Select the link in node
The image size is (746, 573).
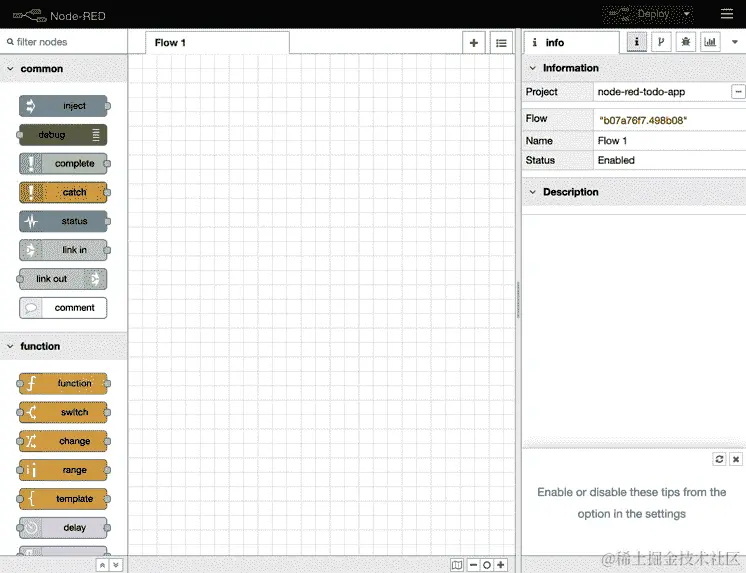[x=63, y=250]
